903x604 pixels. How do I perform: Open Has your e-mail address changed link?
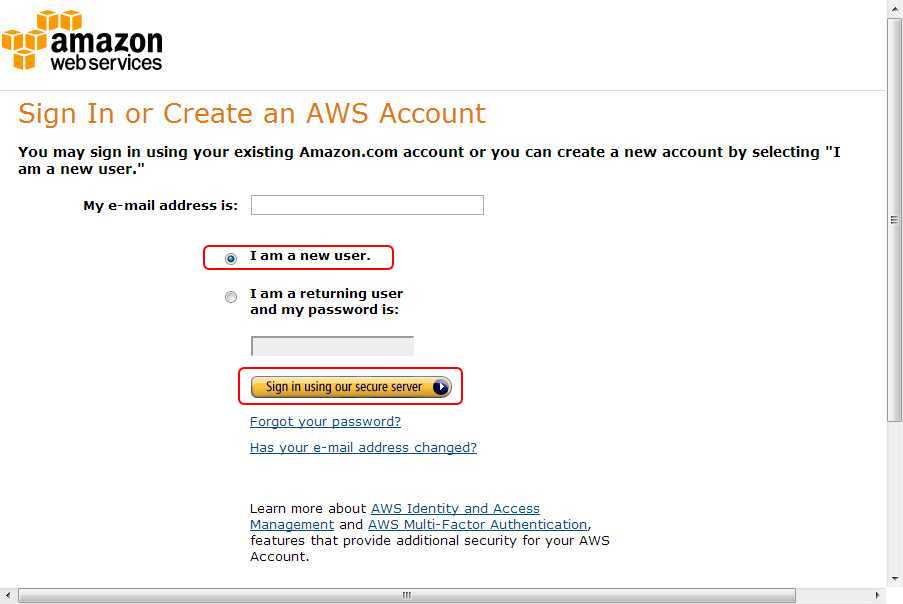pyautogui.click(x=363, y=447)
